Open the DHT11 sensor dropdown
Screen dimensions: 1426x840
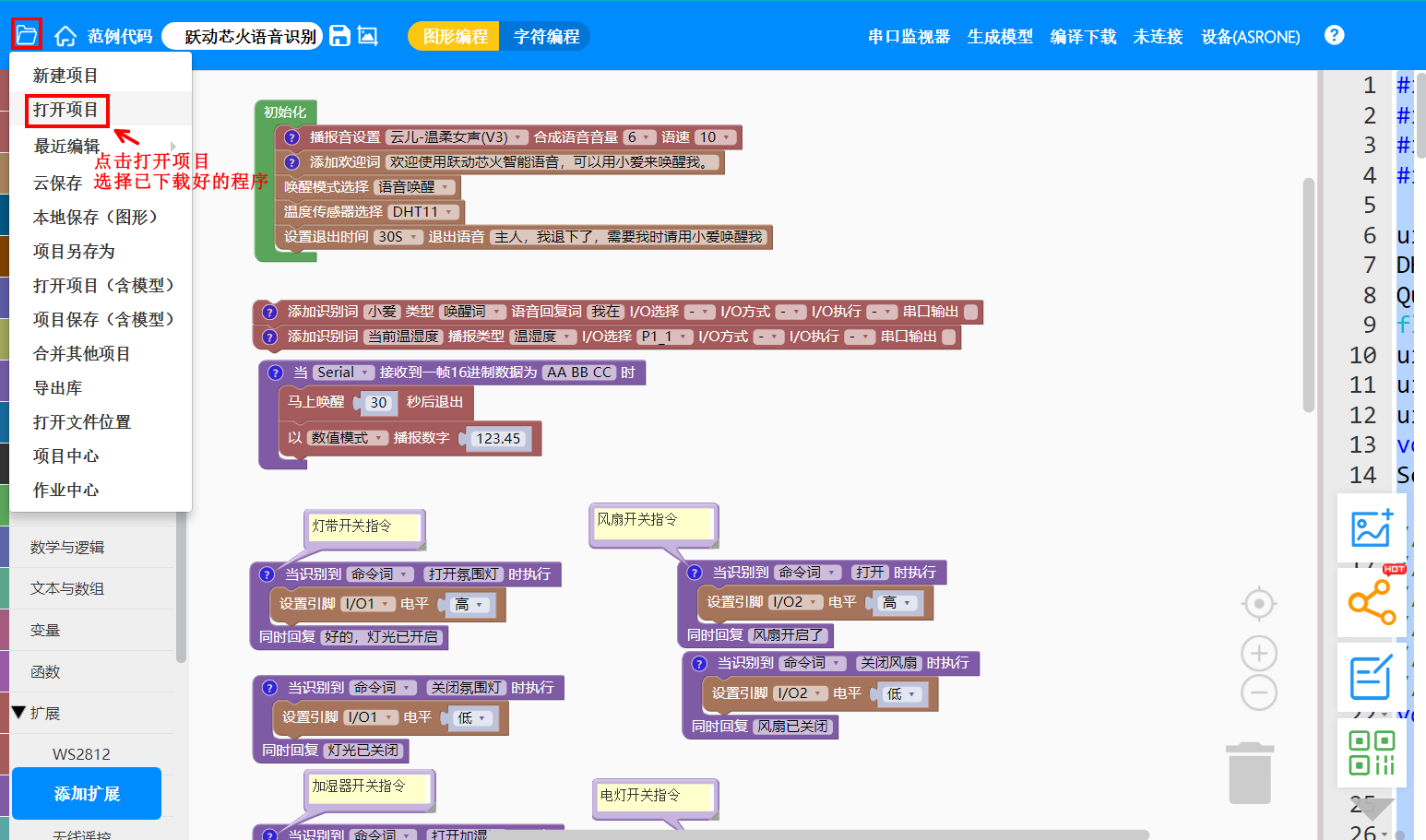pyautogui.click(x=424, y=212)
